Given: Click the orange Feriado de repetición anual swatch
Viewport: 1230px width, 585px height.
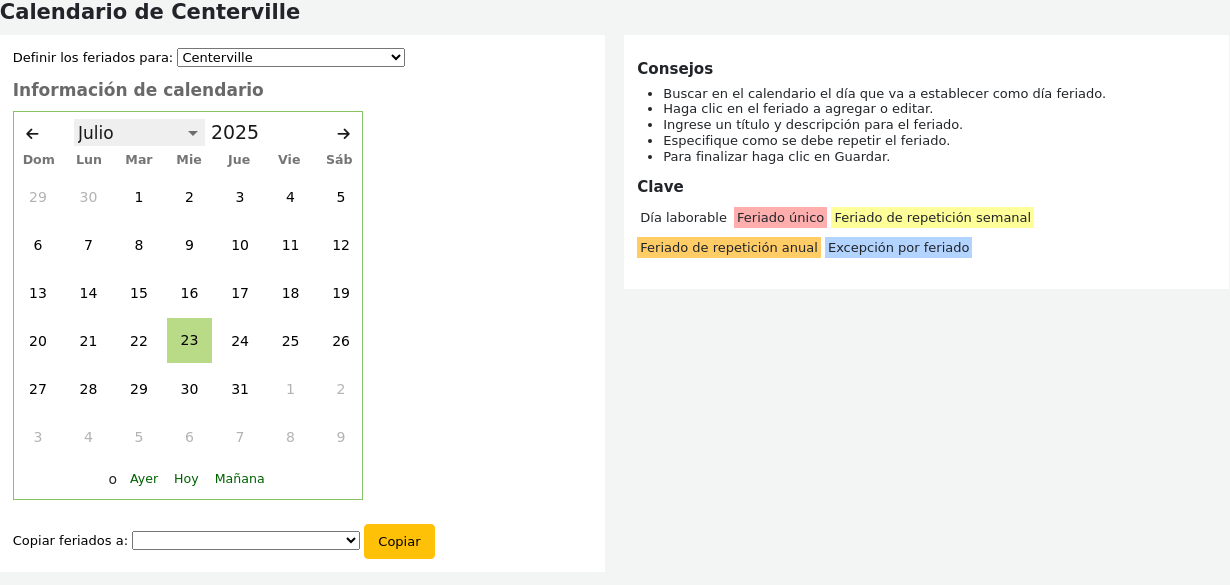Looking at the screenshot, I should pos(728,248).
